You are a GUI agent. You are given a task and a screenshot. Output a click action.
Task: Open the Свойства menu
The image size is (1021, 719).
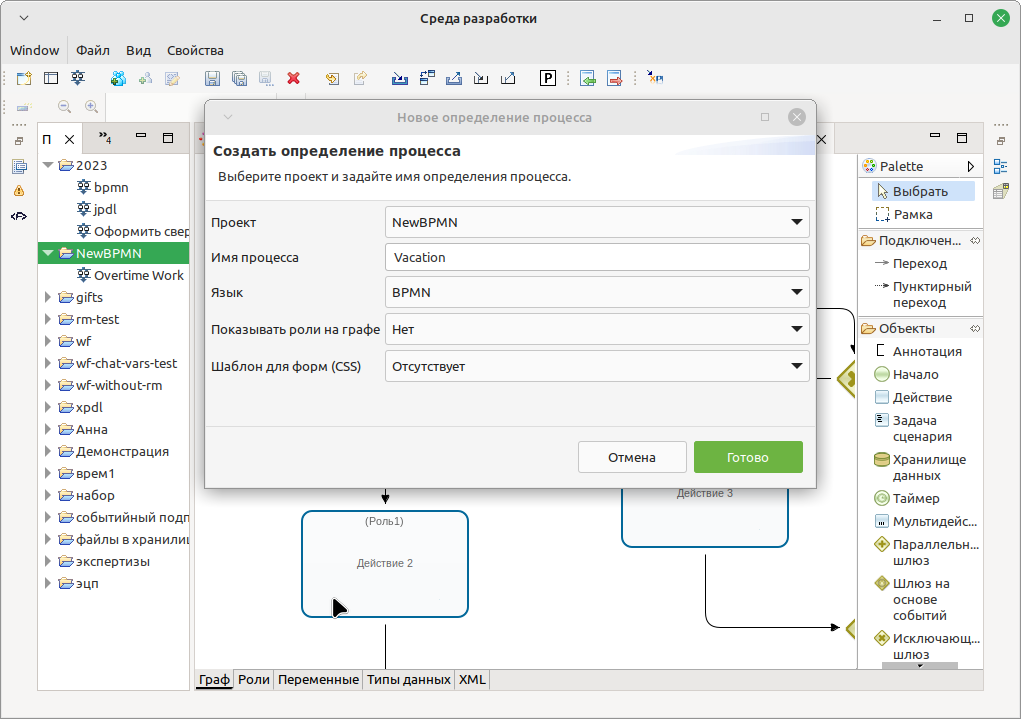click(x=195, y=50)
